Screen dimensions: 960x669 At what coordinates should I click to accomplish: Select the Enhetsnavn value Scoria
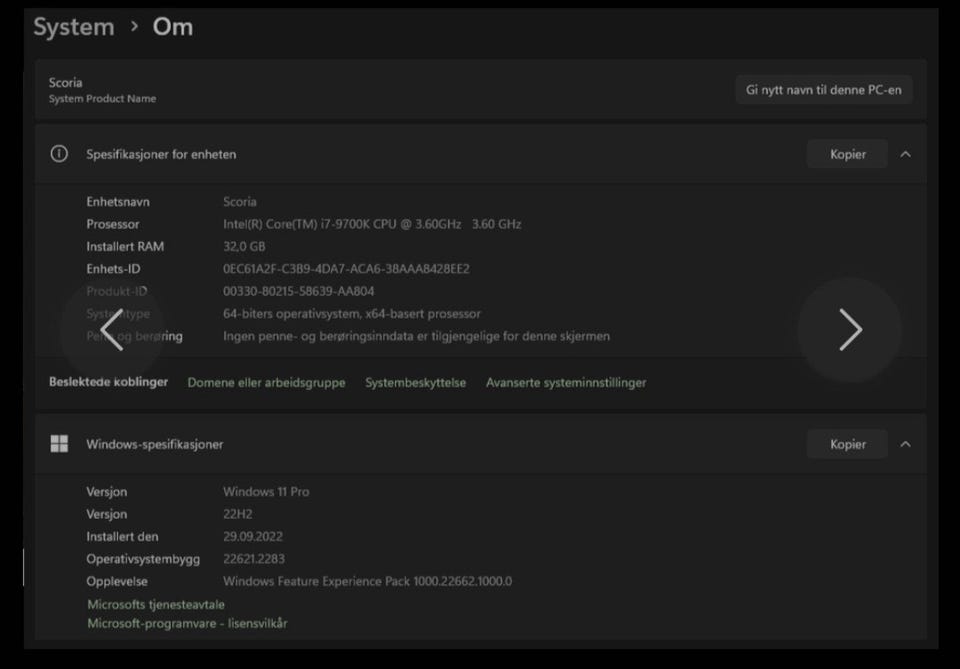pyautogui.click(x=240, y=202)
